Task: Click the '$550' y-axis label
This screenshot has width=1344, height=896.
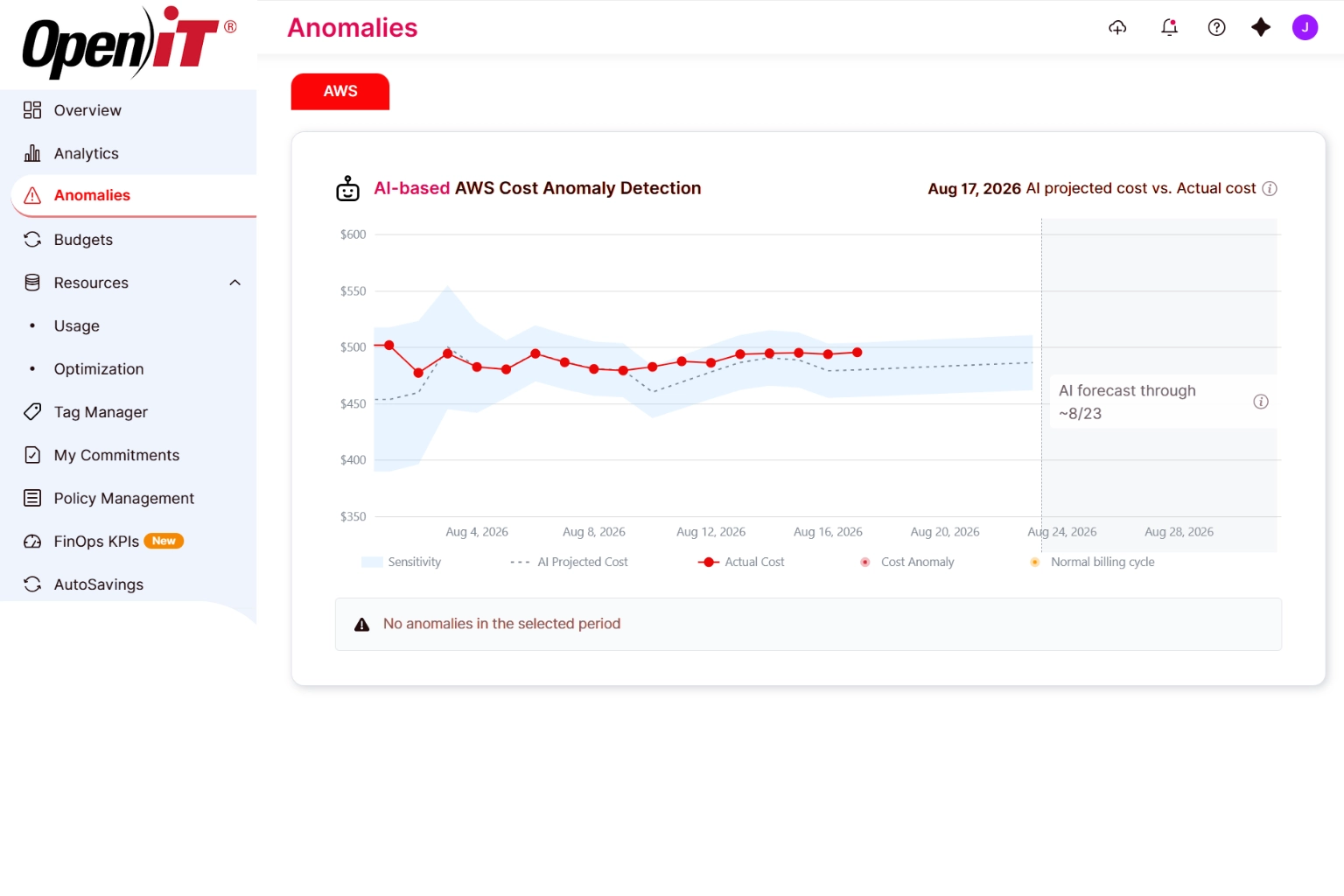Action: click(353, 291)
